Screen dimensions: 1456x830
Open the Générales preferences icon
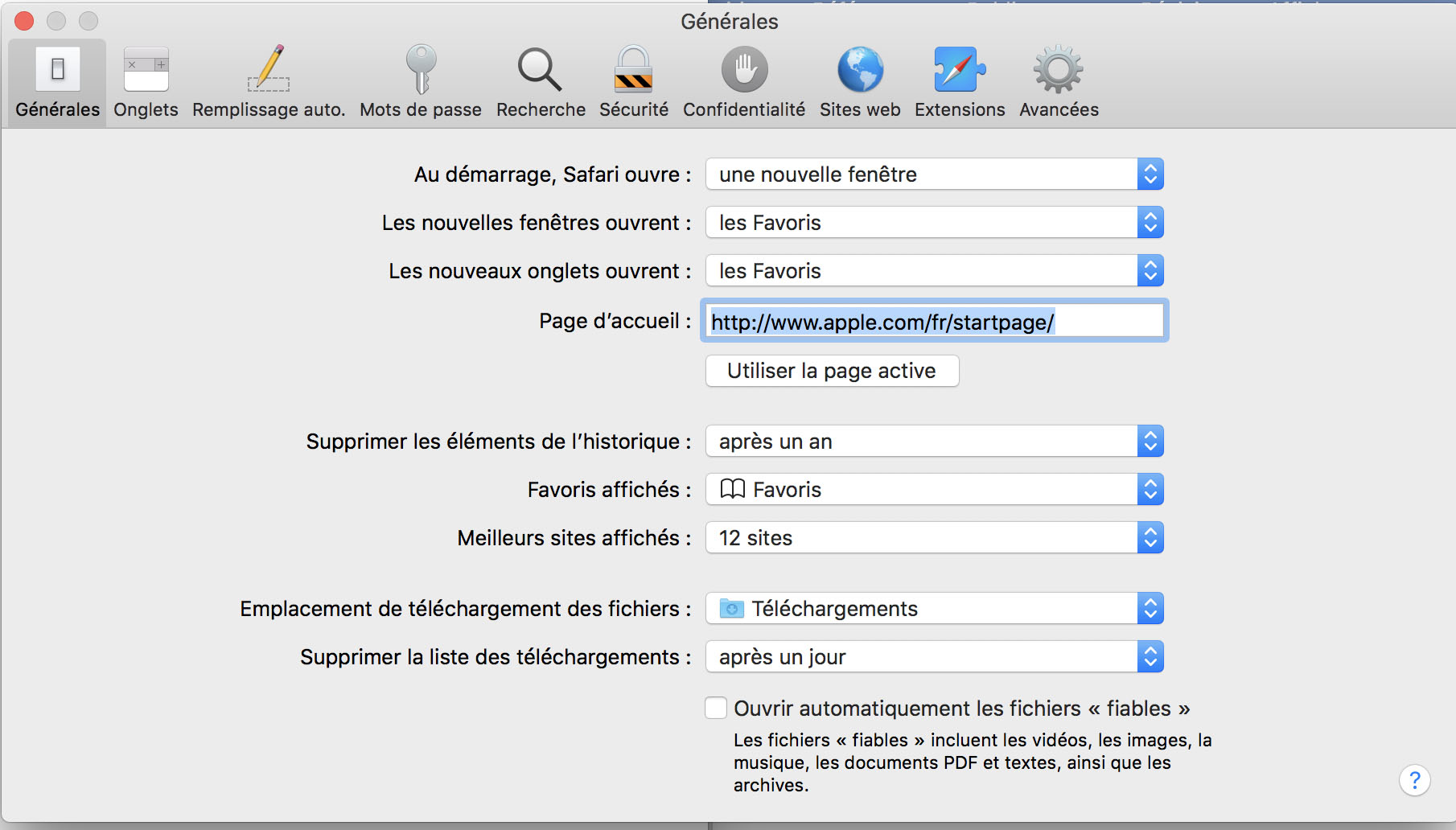point(58,69)
